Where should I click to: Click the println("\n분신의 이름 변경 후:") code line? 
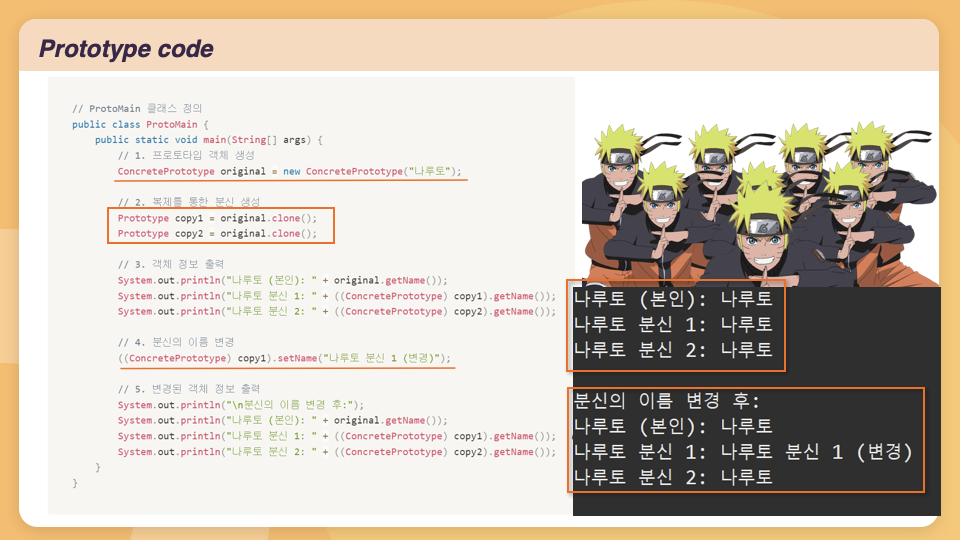241,405
